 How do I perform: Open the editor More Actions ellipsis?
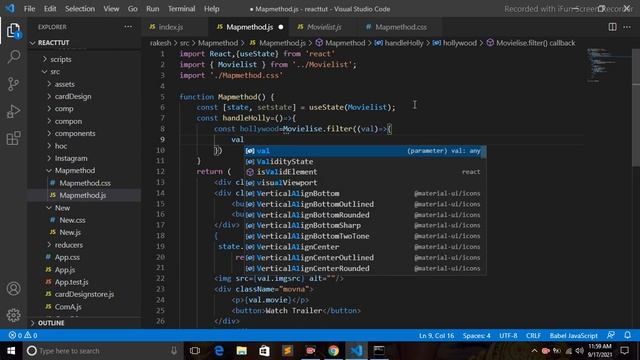(627, 27)
